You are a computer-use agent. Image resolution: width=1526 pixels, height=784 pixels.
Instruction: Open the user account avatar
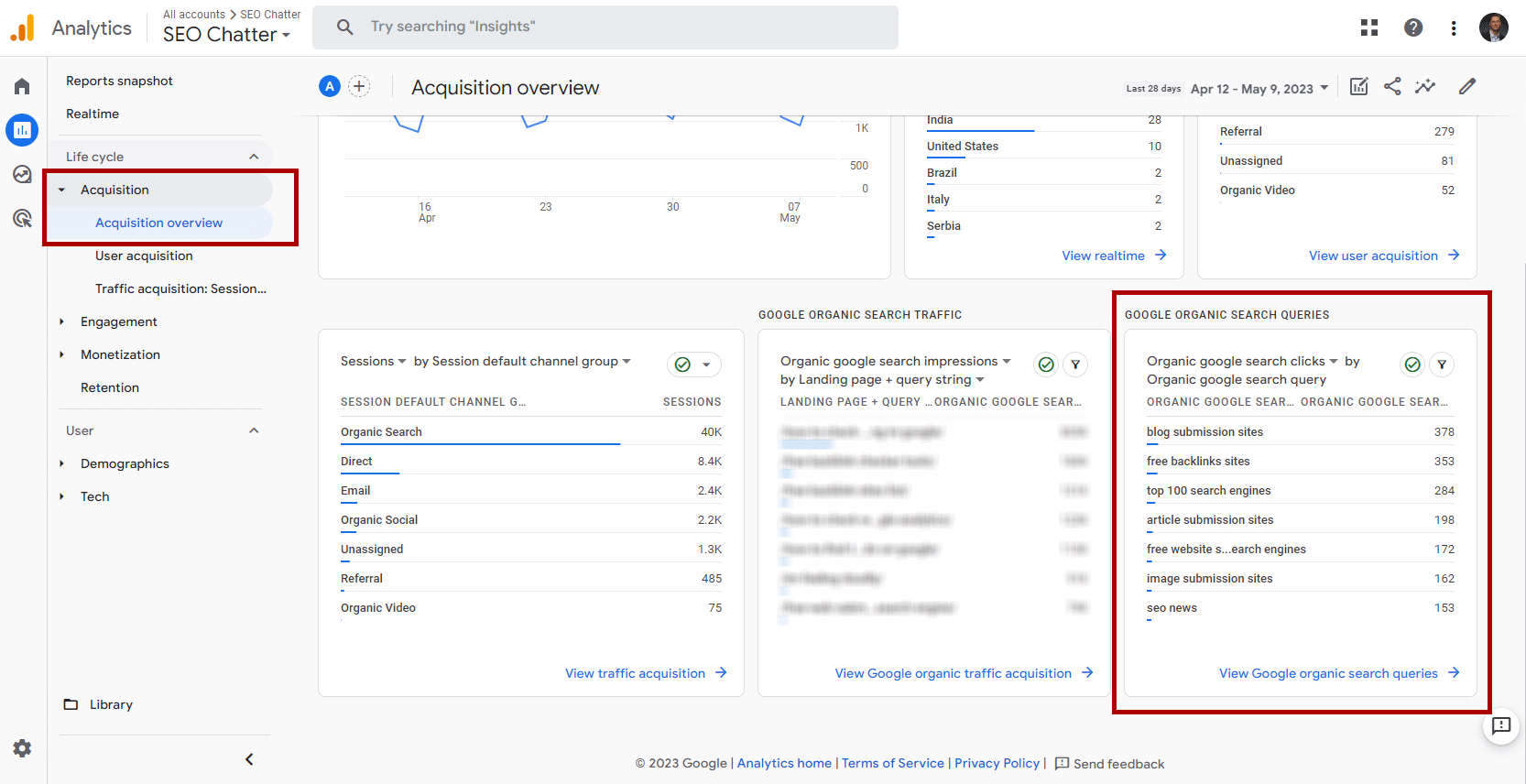tap(1494, 27)
